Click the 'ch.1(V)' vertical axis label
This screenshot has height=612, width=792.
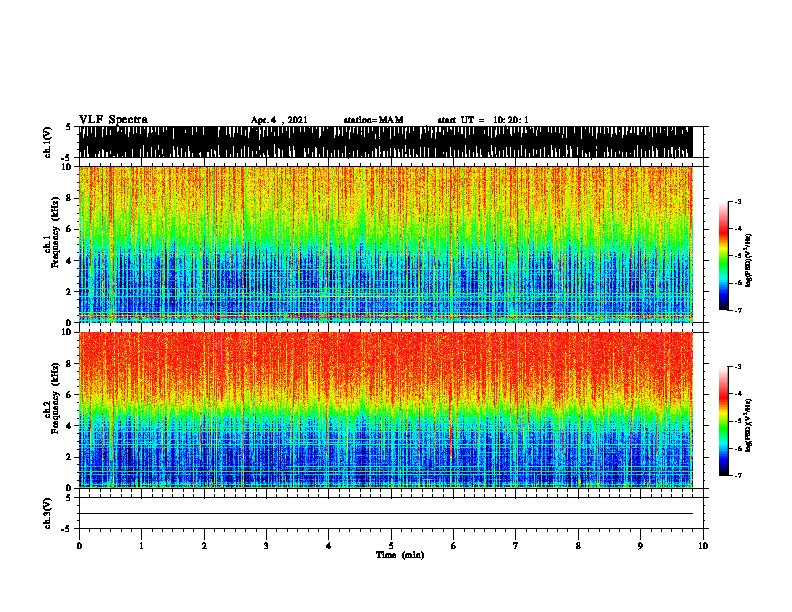click(x=48, y=142)
